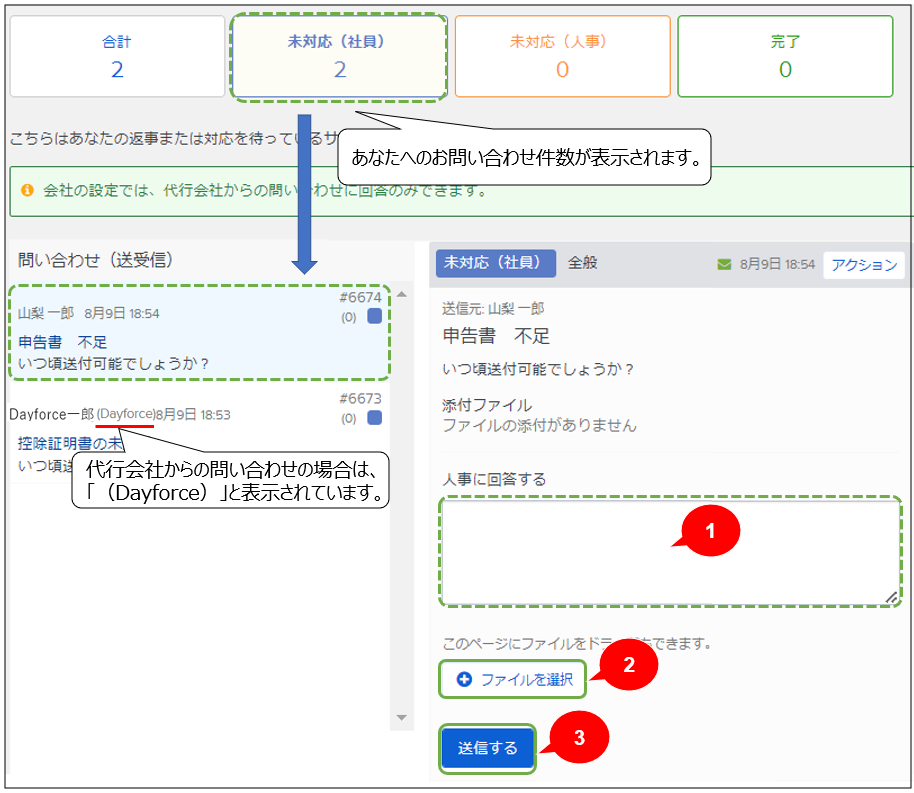Open the 未対応（人事） summary card
The image size is (914, 793).
tap(562, 56)
